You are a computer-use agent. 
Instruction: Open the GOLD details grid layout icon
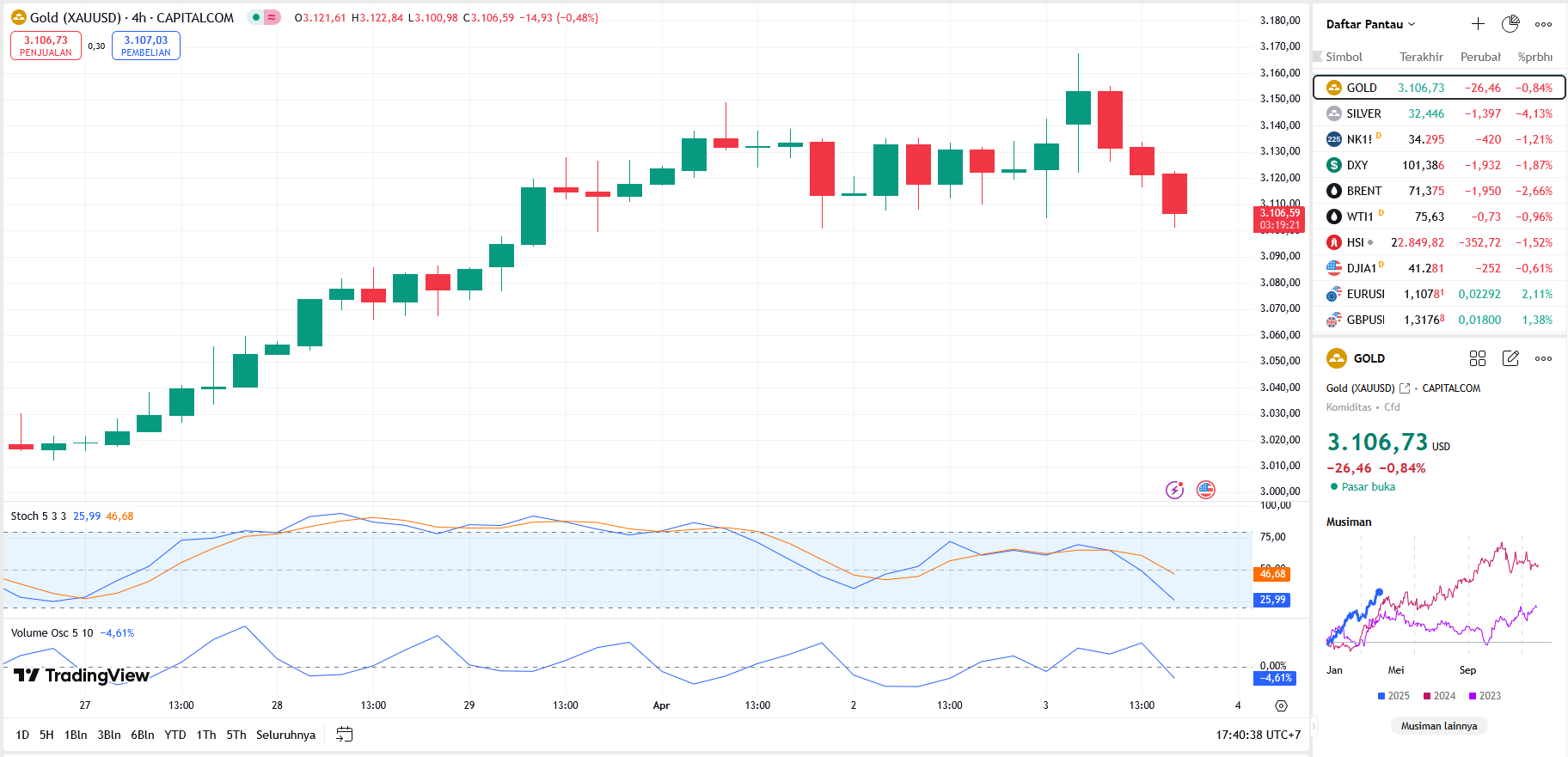pos(1478,358)
